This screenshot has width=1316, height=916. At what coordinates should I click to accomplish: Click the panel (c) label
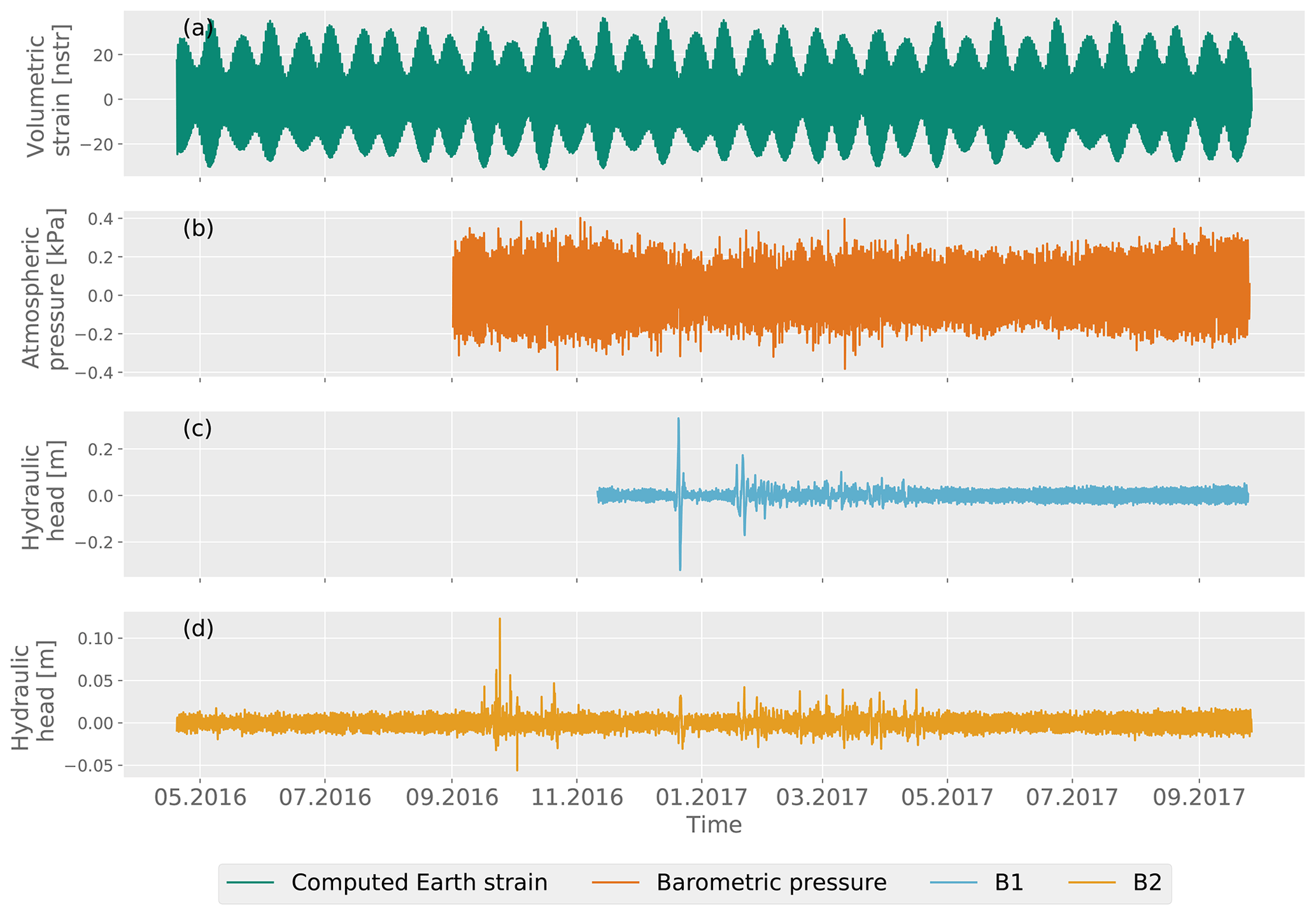click(x=197, y=428)
